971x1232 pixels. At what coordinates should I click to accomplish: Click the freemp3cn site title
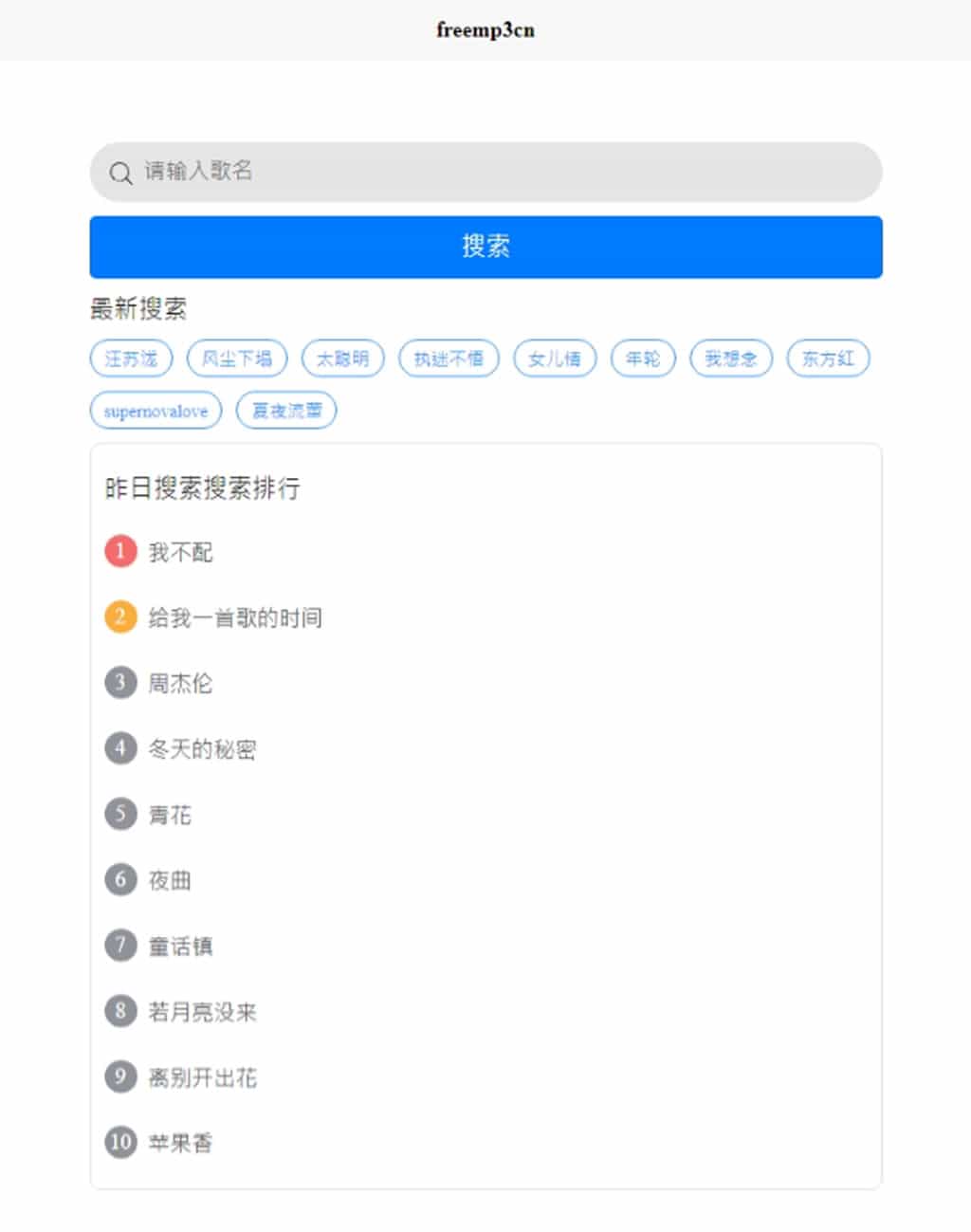485,30
